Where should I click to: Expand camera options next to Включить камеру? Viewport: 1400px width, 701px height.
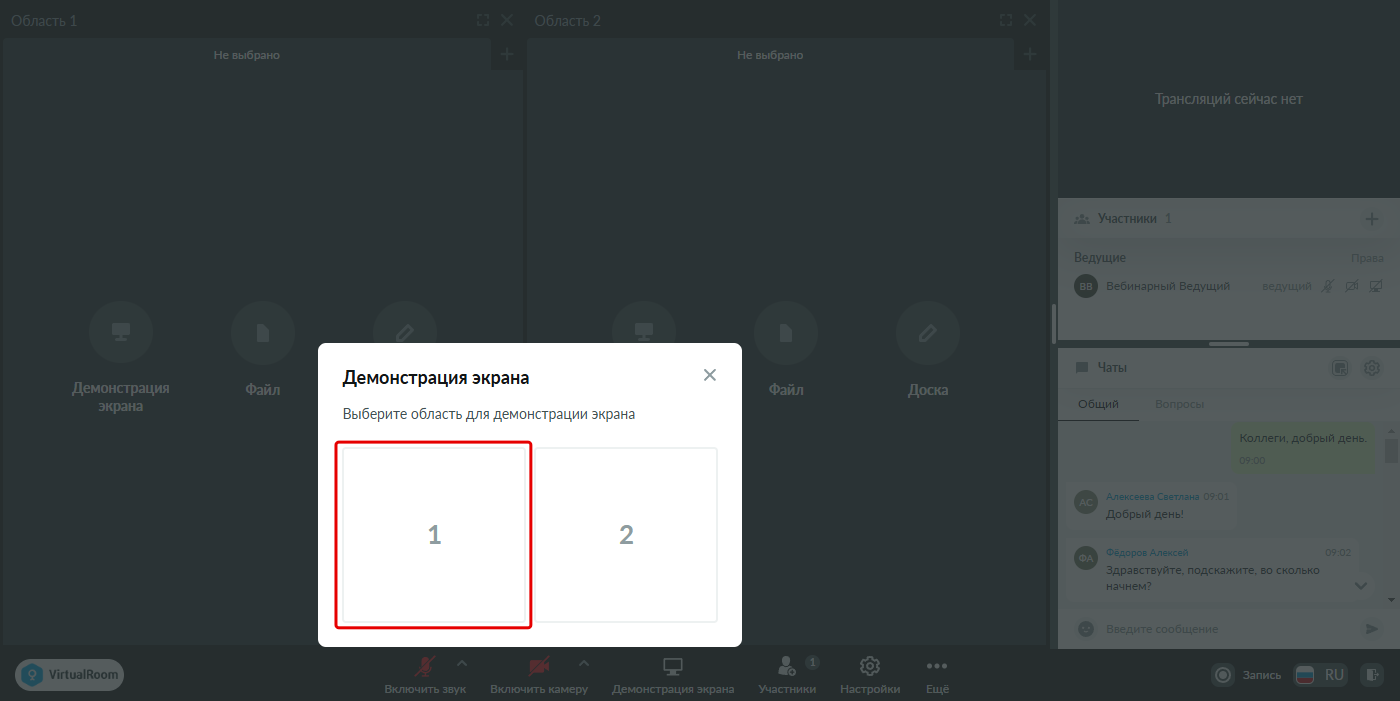(x=584, y=663)
